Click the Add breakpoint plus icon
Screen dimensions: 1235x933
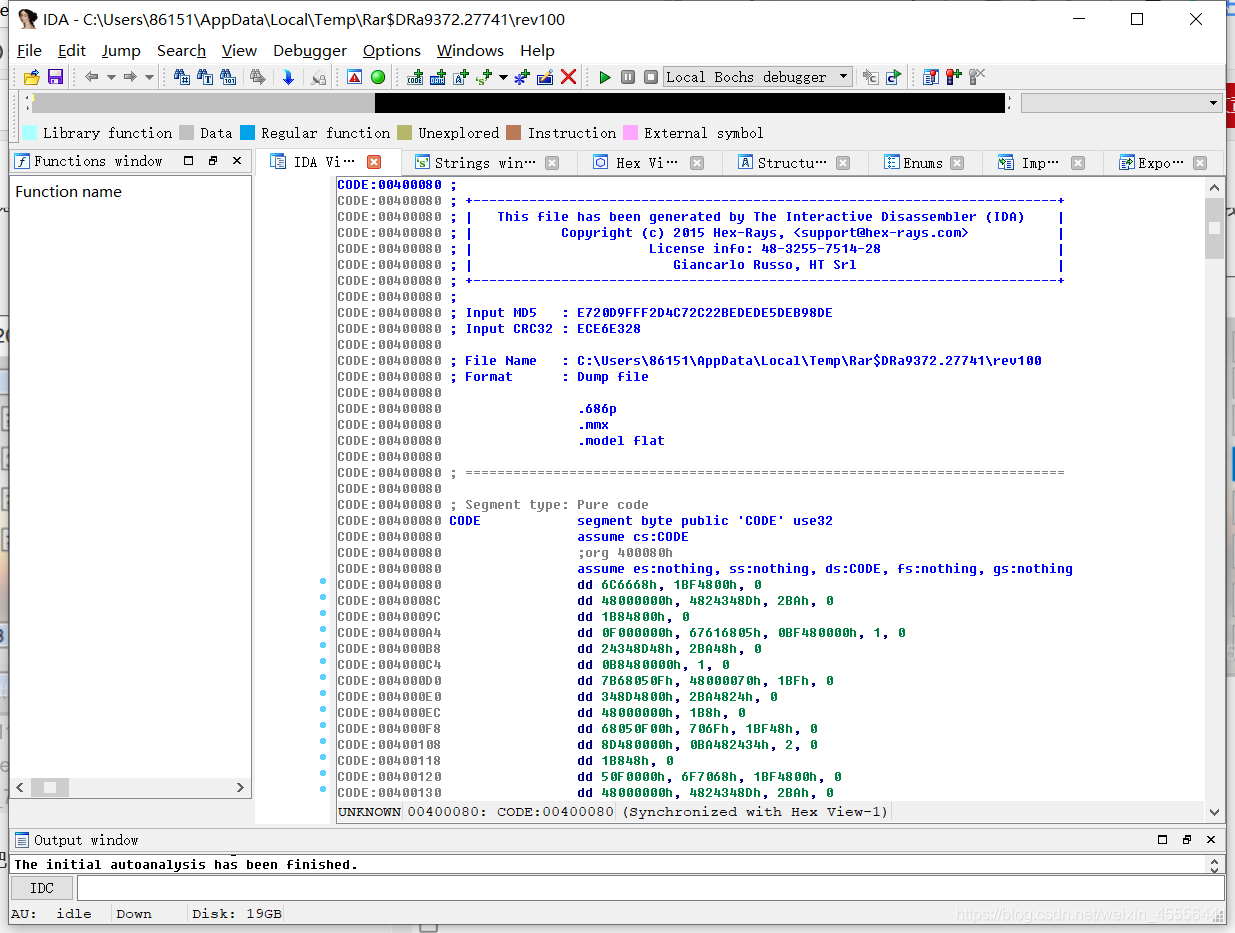click(953, 77)
